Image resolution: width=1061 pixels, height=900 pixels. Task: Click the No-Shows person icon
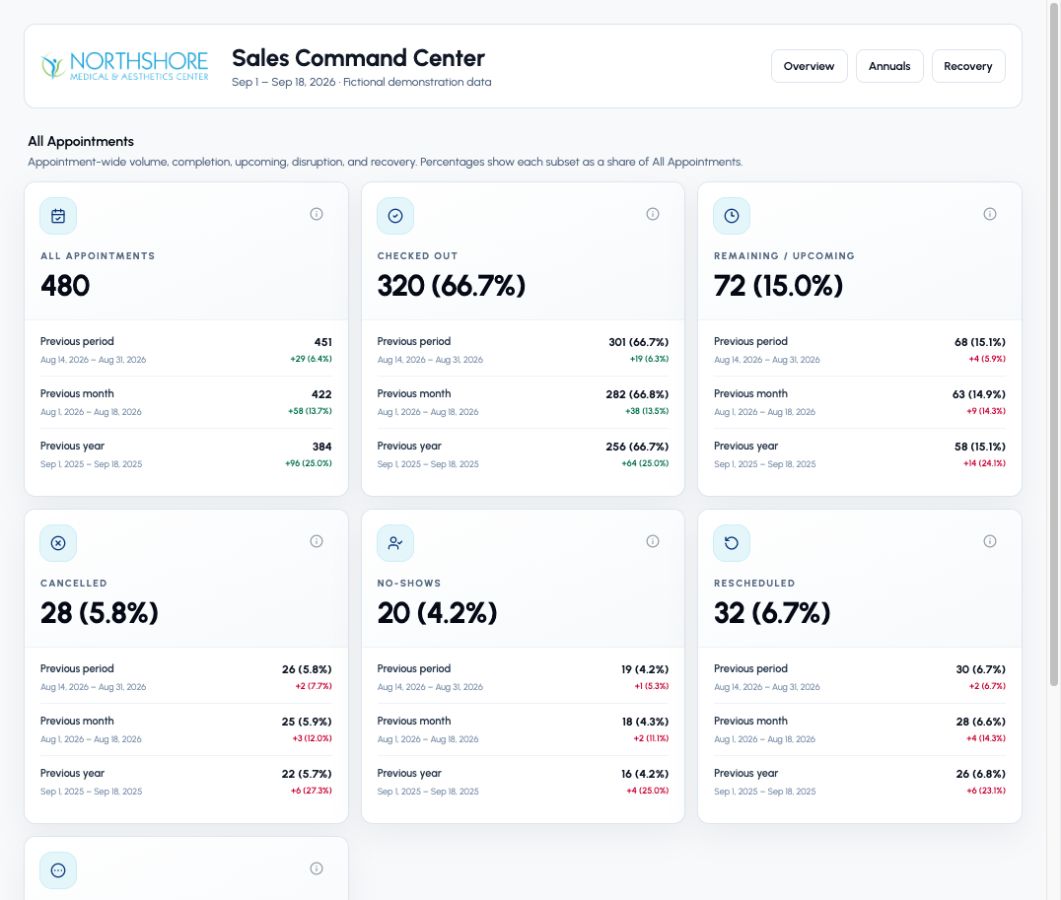(395, 543)
